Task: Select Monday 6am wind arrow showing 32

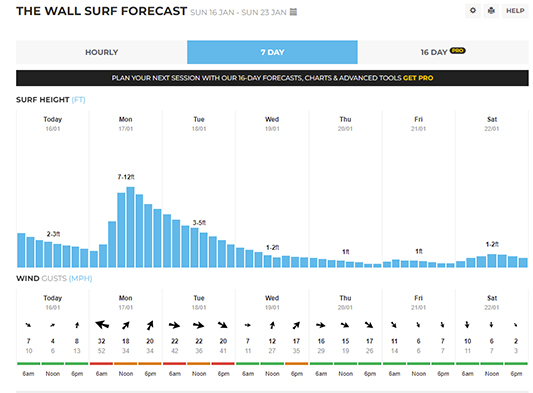Action: click(x=102, y=325)
